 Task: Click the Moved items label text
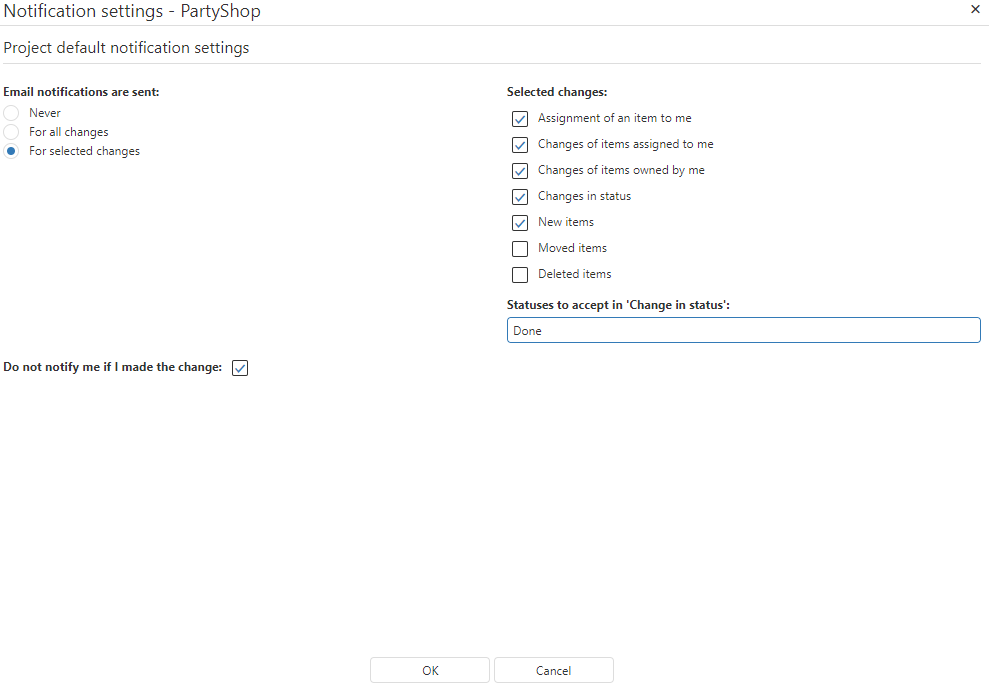(x=572, y=248)
